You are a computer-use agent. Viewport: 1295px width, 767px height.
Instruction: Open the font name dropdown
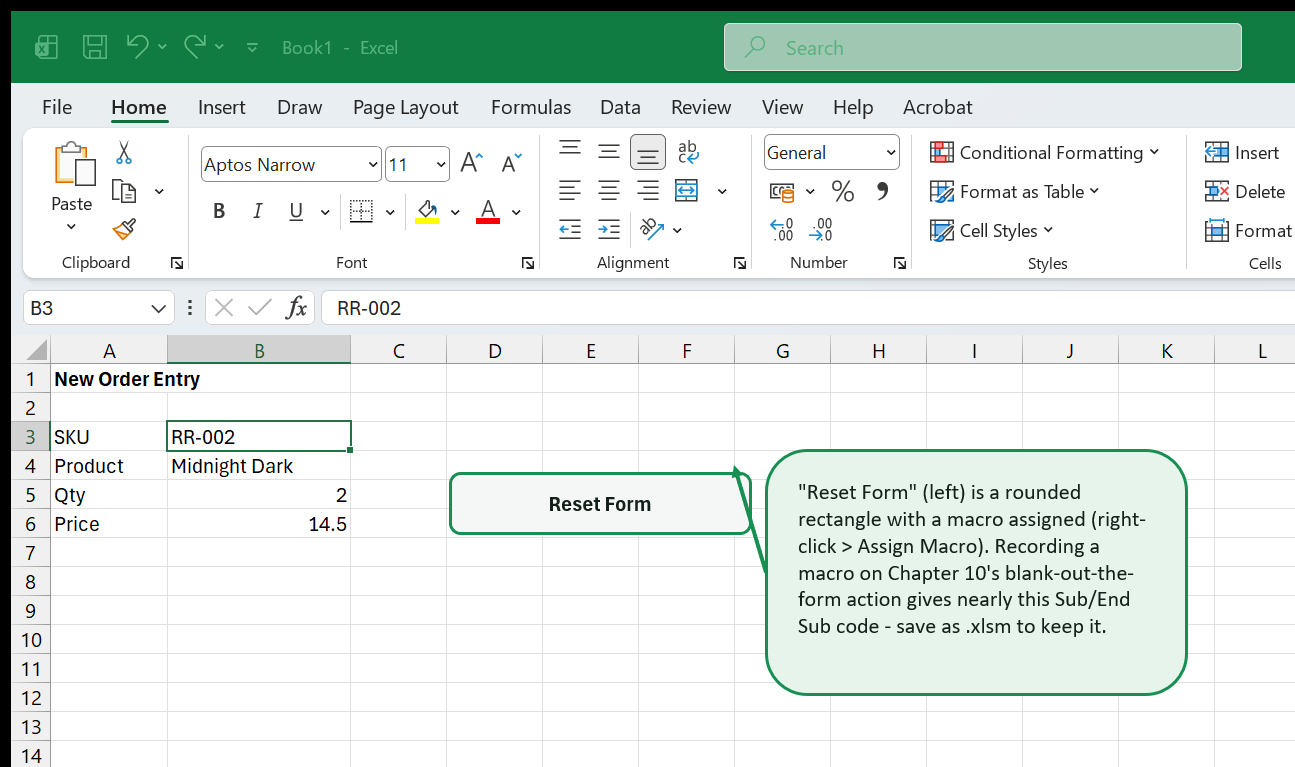373,165
